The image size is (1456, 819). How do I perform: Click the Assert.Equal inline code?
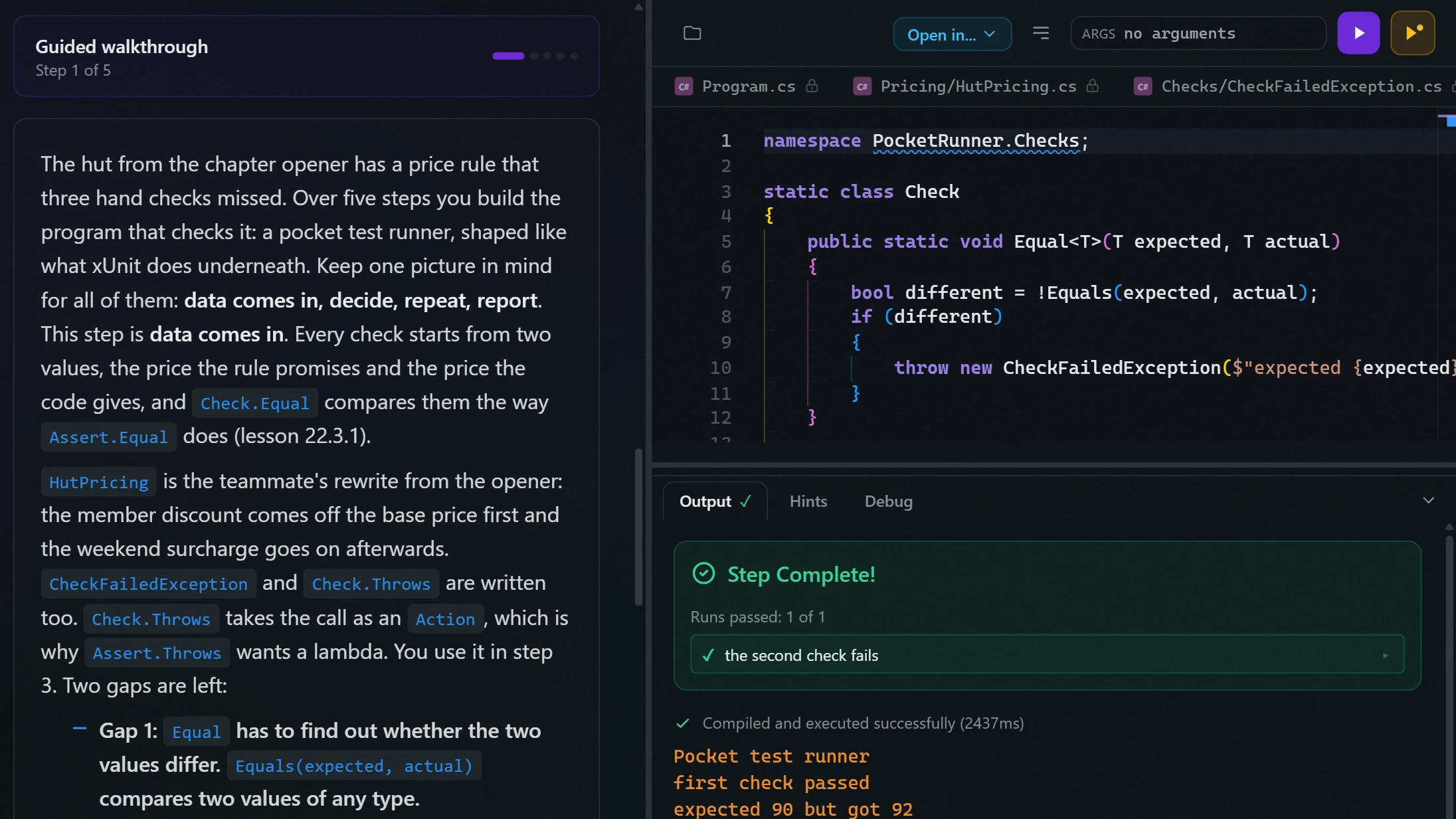point(108,437)
